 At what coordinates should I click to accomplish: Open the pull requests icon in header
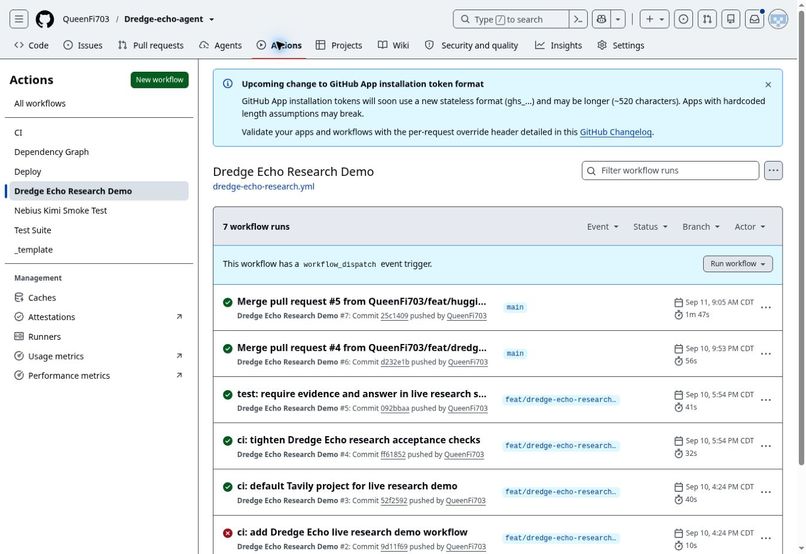pos(707,19)
